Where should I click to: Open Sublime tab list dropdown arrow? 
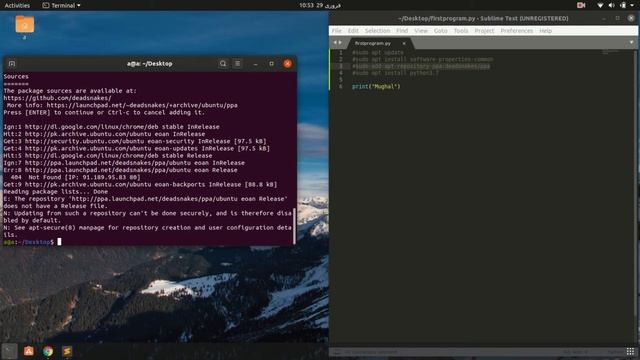[631, 42]
